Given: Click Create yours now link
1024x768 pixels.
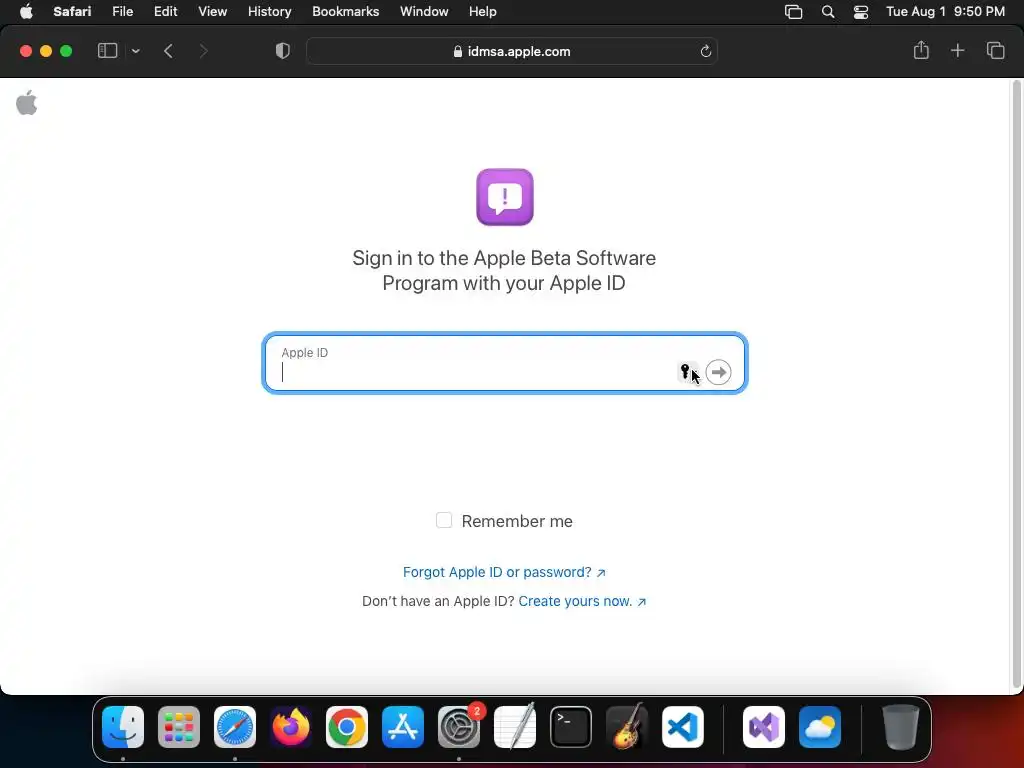Looking at the screenshot, I should pos(582,601).
